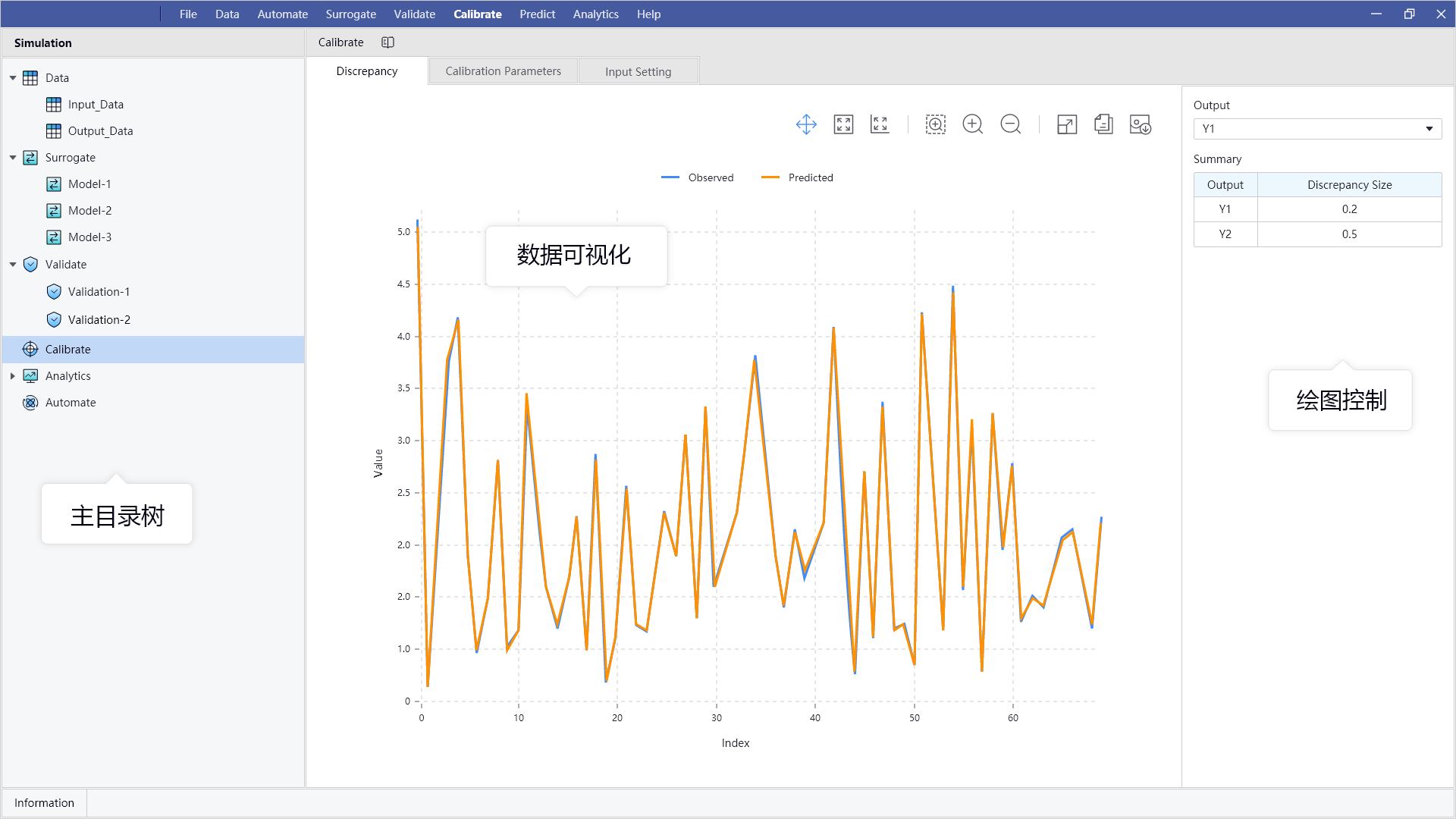Open the Automate menu

point(282,14)
